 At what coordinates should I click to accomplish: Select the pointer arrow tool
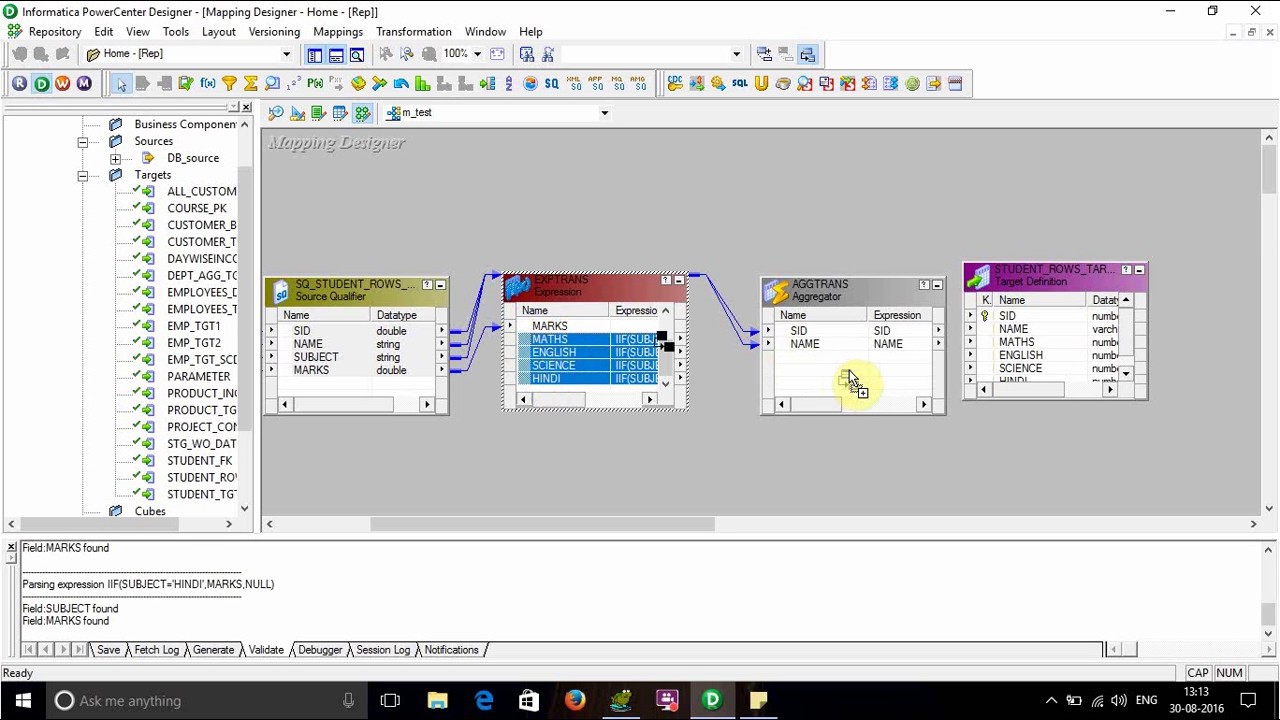click(x=120, y=84)
